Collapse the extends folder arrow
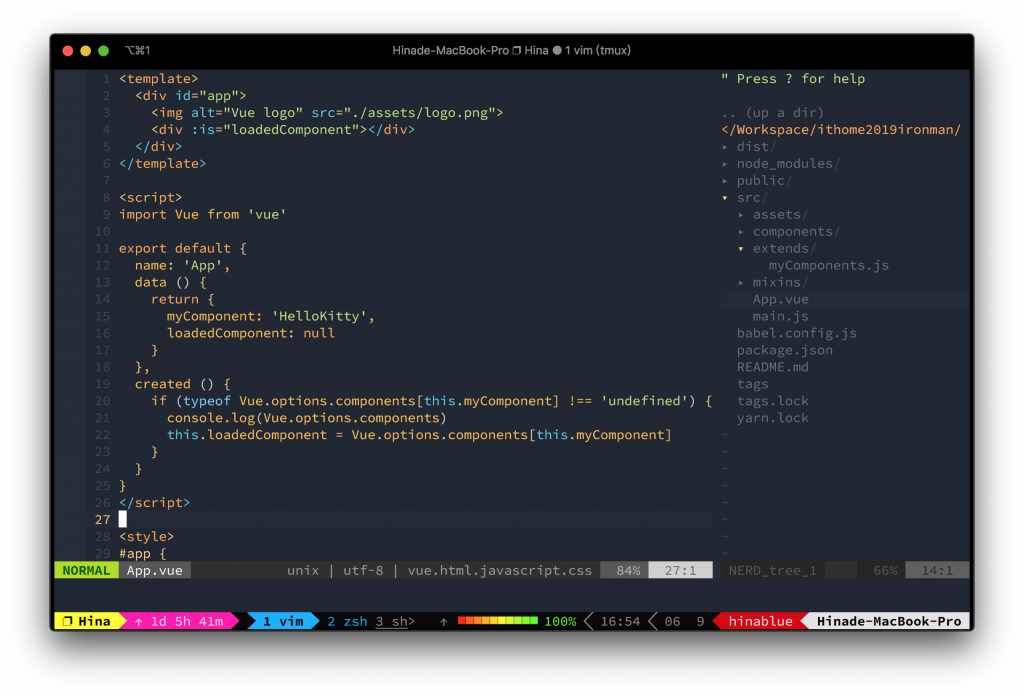The image size is (1024, 697). coord(741,249)
